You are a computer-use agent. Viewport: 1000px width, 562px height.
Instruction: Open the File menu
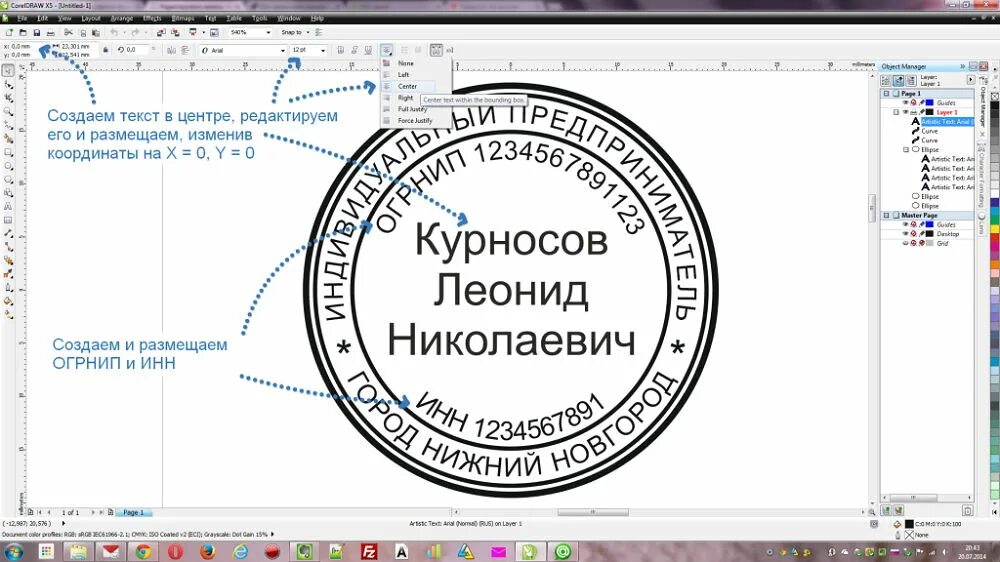pos(22,18)
